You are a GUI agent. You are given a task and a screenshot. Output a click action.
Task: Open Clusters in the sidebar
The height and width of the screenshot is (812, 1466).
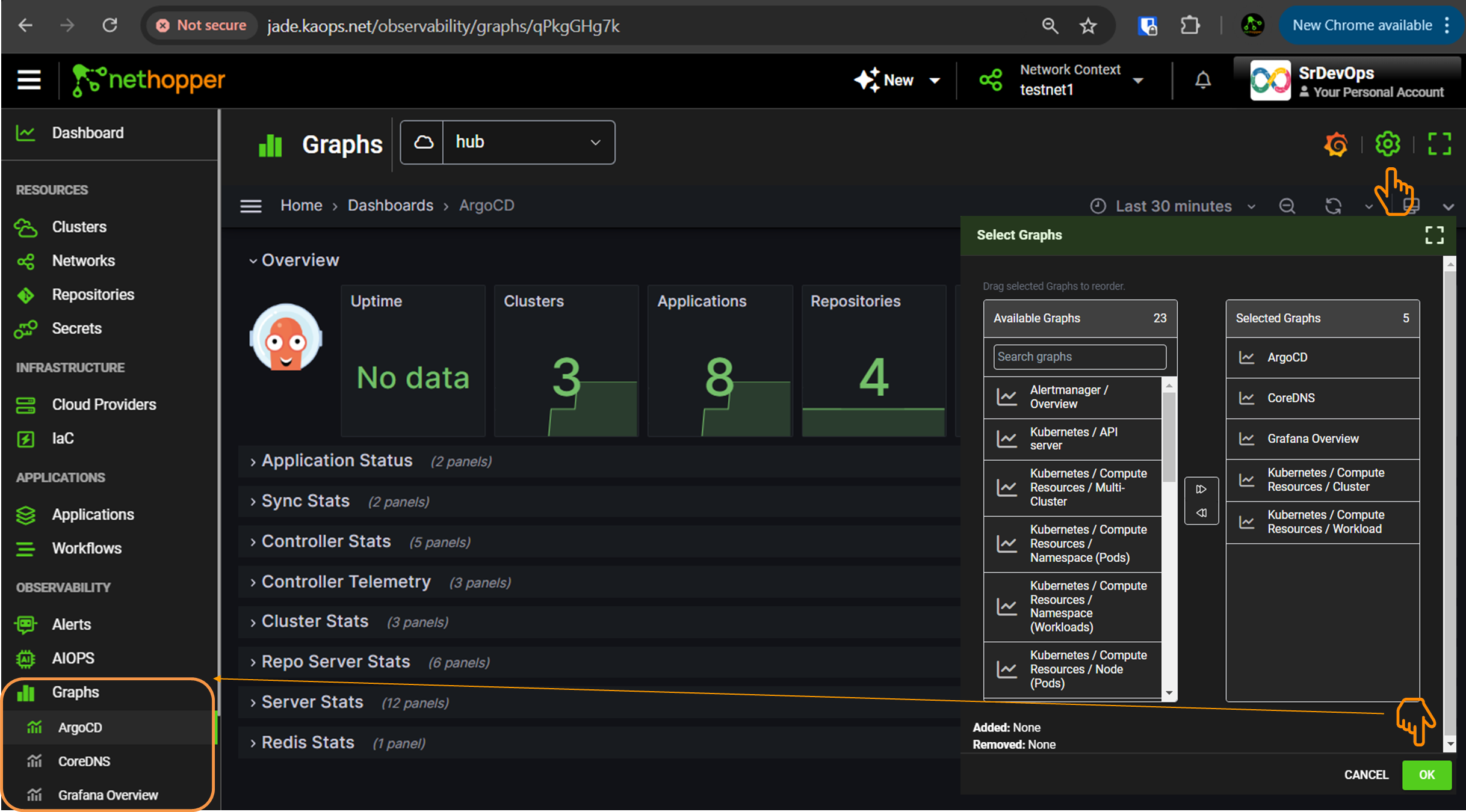tap(110, 227)
